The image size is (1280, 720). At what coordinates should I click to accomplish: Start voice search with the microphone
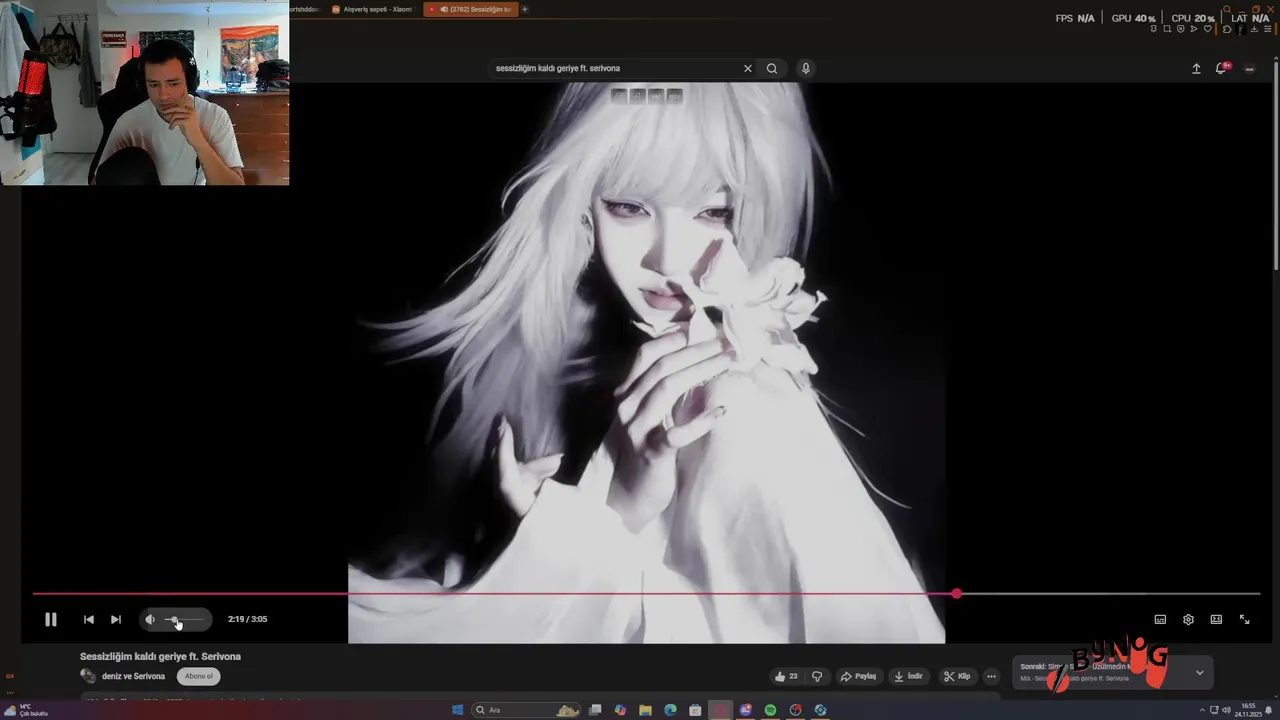(x=806, y=68)
